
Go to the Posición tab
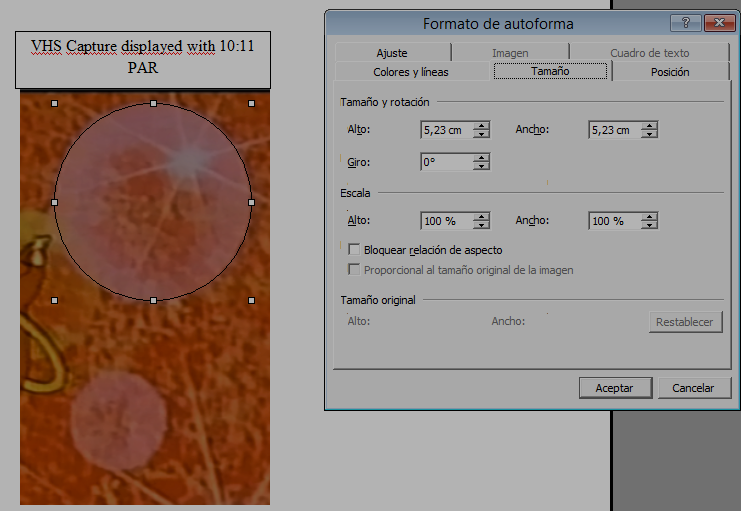(670, 72)
